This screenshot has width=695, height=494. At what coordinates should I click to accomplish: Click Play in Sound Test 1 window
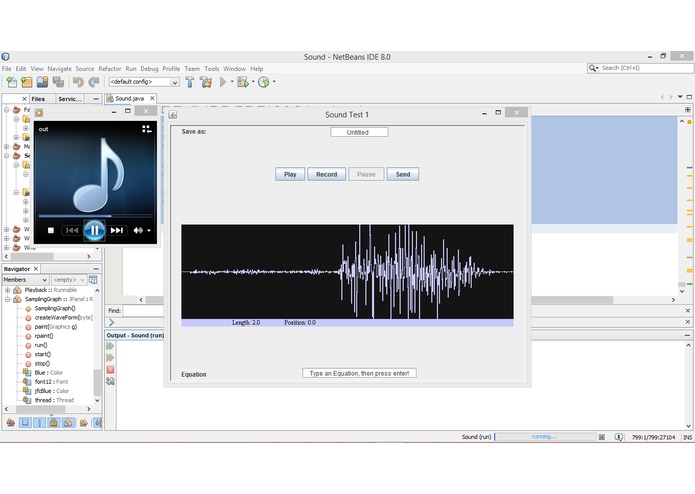[290, 174]
